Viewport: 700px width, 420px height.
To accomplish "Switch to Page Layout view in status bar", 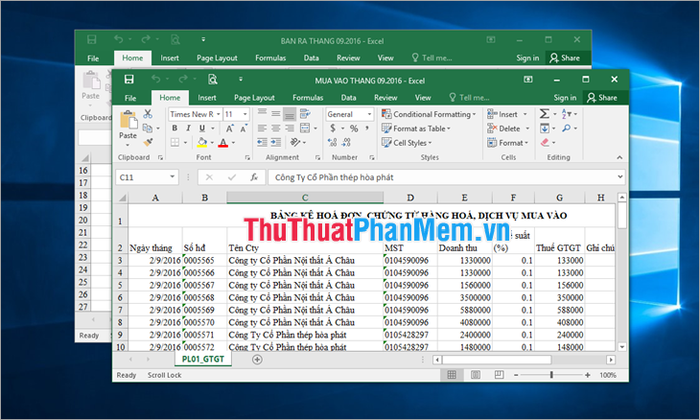I will (475, 375).
